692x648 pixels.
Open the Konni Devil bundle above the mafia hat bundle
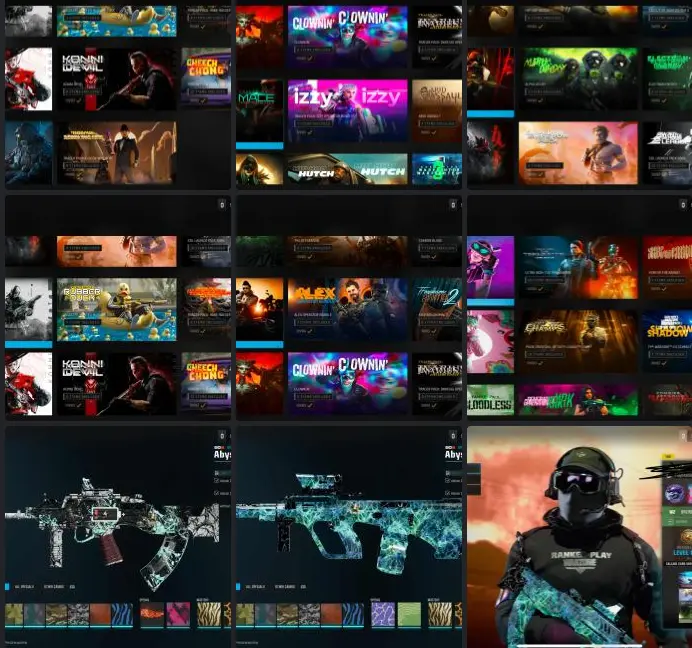[117, 79]
